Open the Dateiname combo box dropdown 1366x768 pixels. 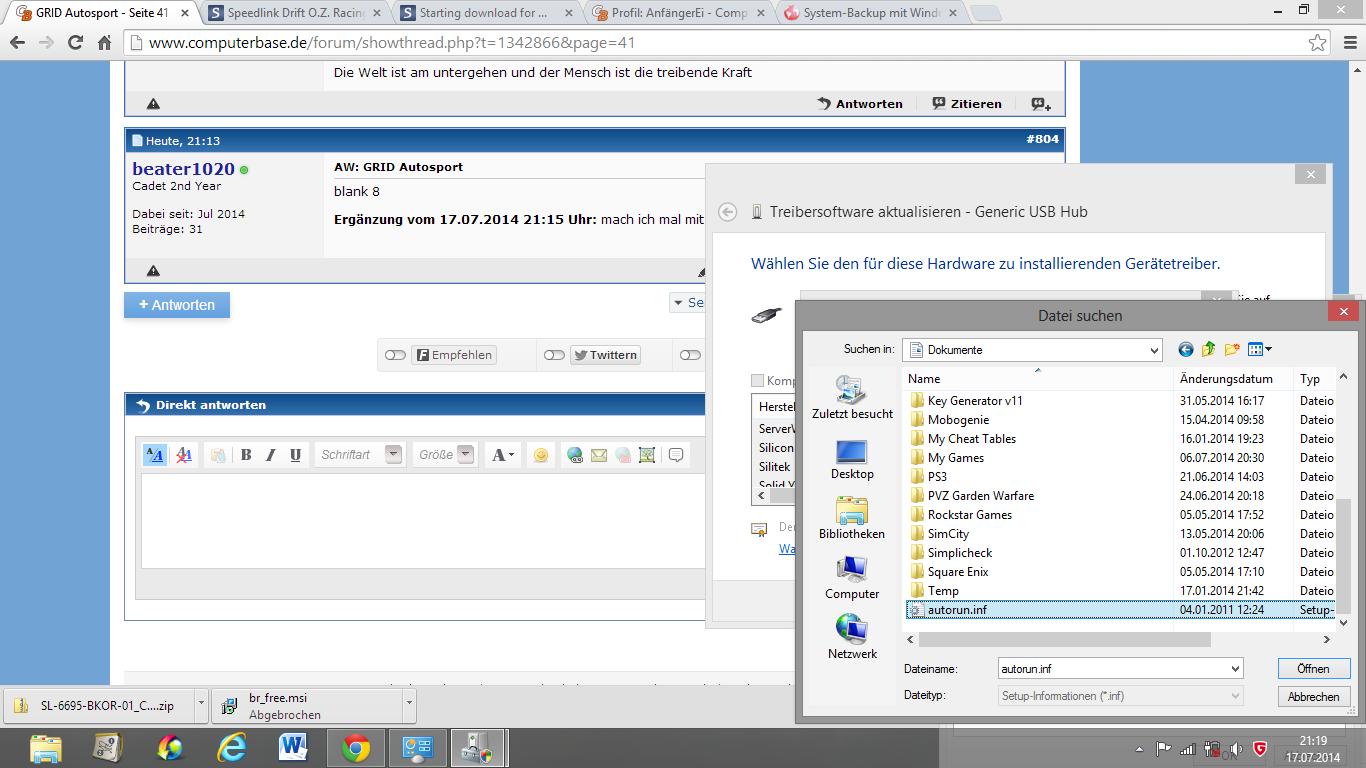(1235, 668)
